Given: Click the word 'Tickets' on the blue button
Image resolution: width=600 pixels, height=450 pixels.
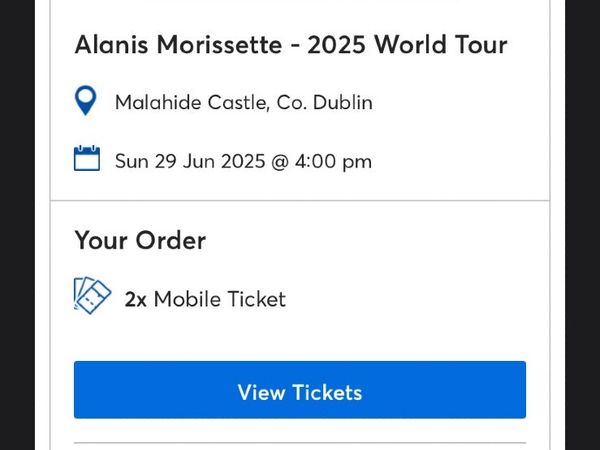Looking at the screenshot, I should click(327, 393).
